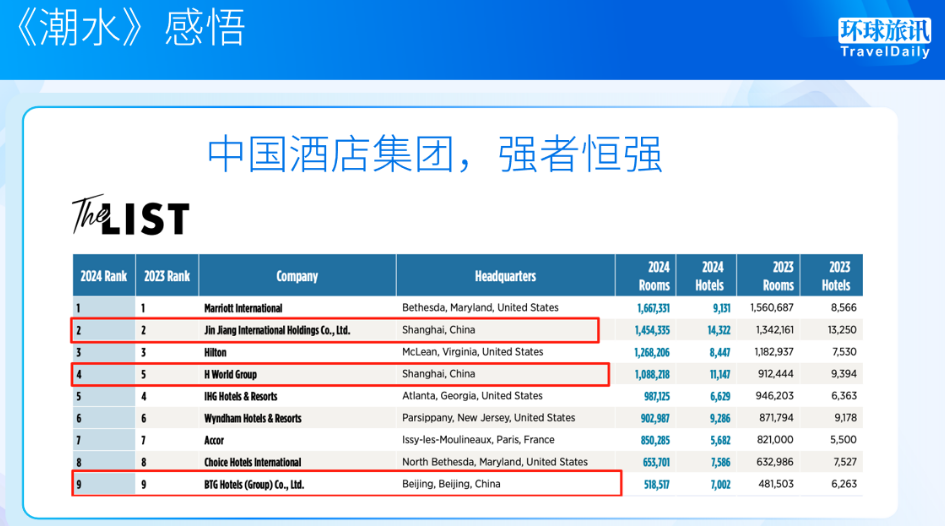Click the 1,454,335 rooms value
The height and width of the screenshot is (526, 945).
point(652,330)
